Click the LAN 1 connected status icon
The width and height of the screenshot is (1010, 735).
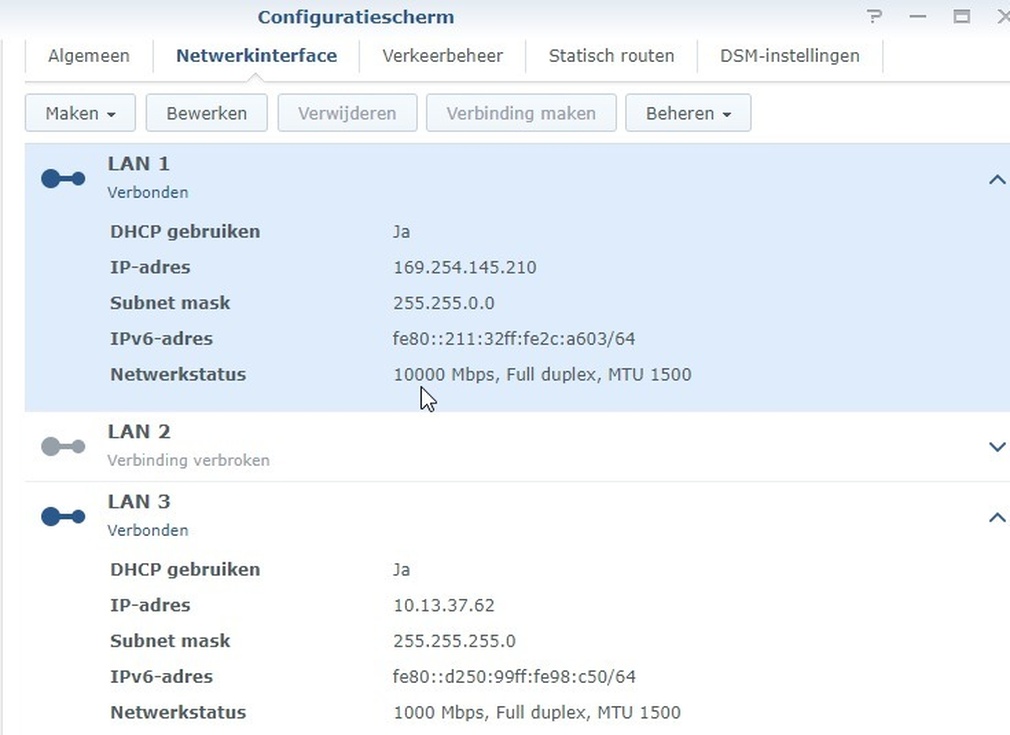point(63,179)
